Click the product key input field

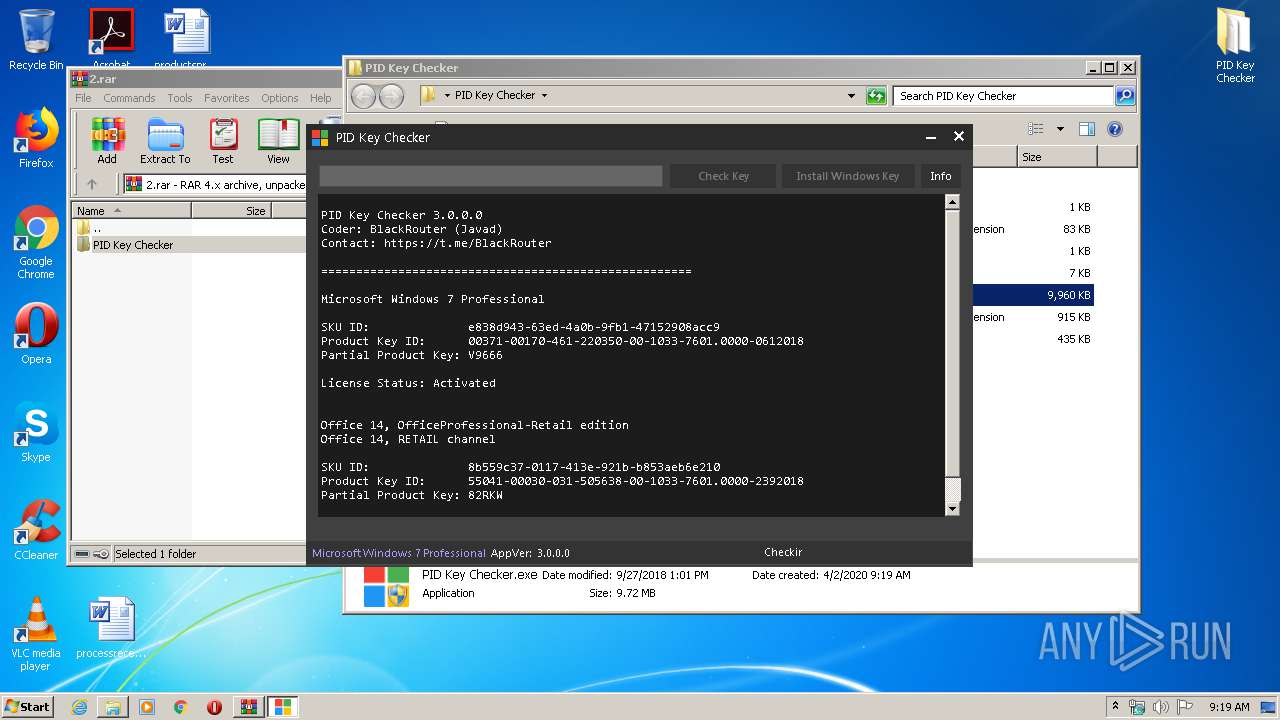[491, 176]
